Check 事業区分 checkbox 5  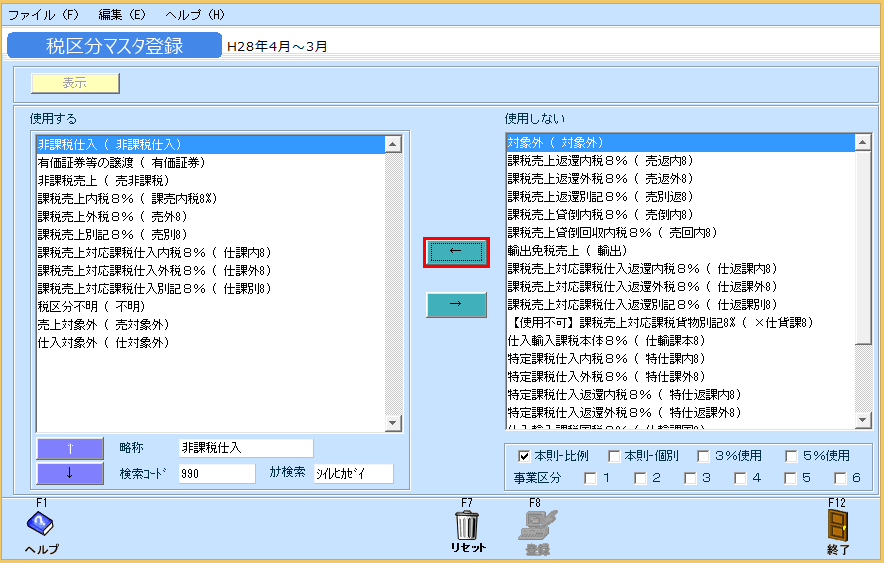(x=790, y=478)
